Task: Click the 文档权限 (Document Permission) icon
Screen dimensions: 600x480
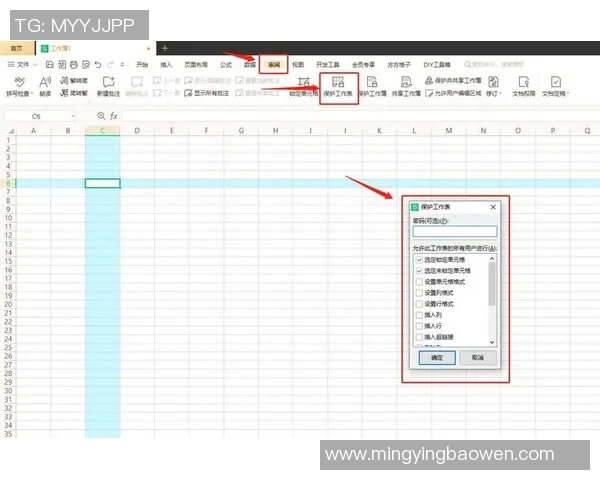Action: (524, 83)
